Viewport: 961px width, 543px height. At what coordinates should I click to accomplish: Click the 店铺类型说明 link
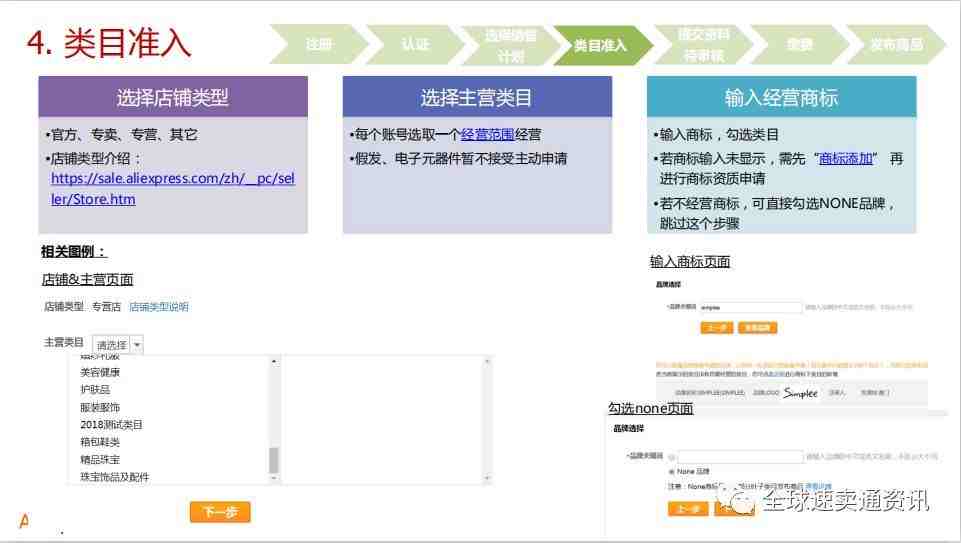pos(159,306)
